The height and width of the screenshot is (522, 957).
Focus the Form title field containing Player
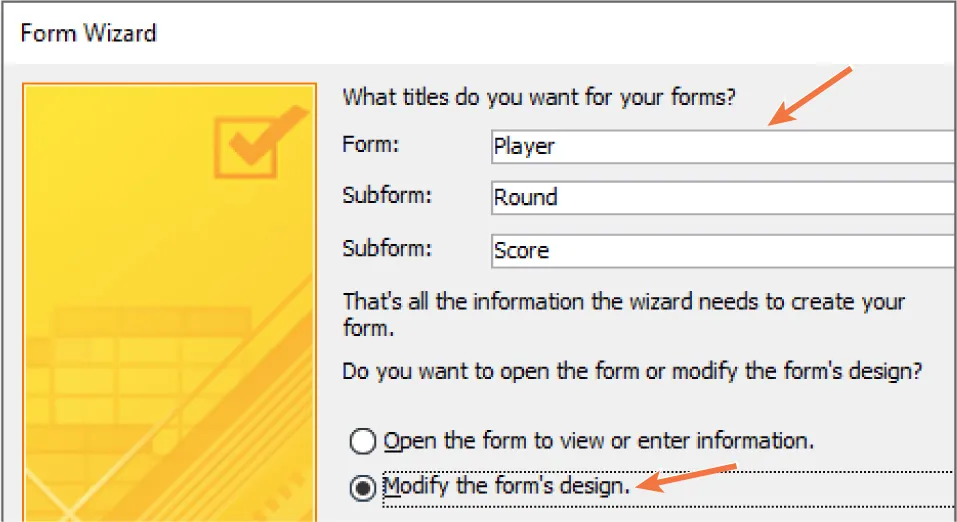pyautogui.click(x=720, y=147)
